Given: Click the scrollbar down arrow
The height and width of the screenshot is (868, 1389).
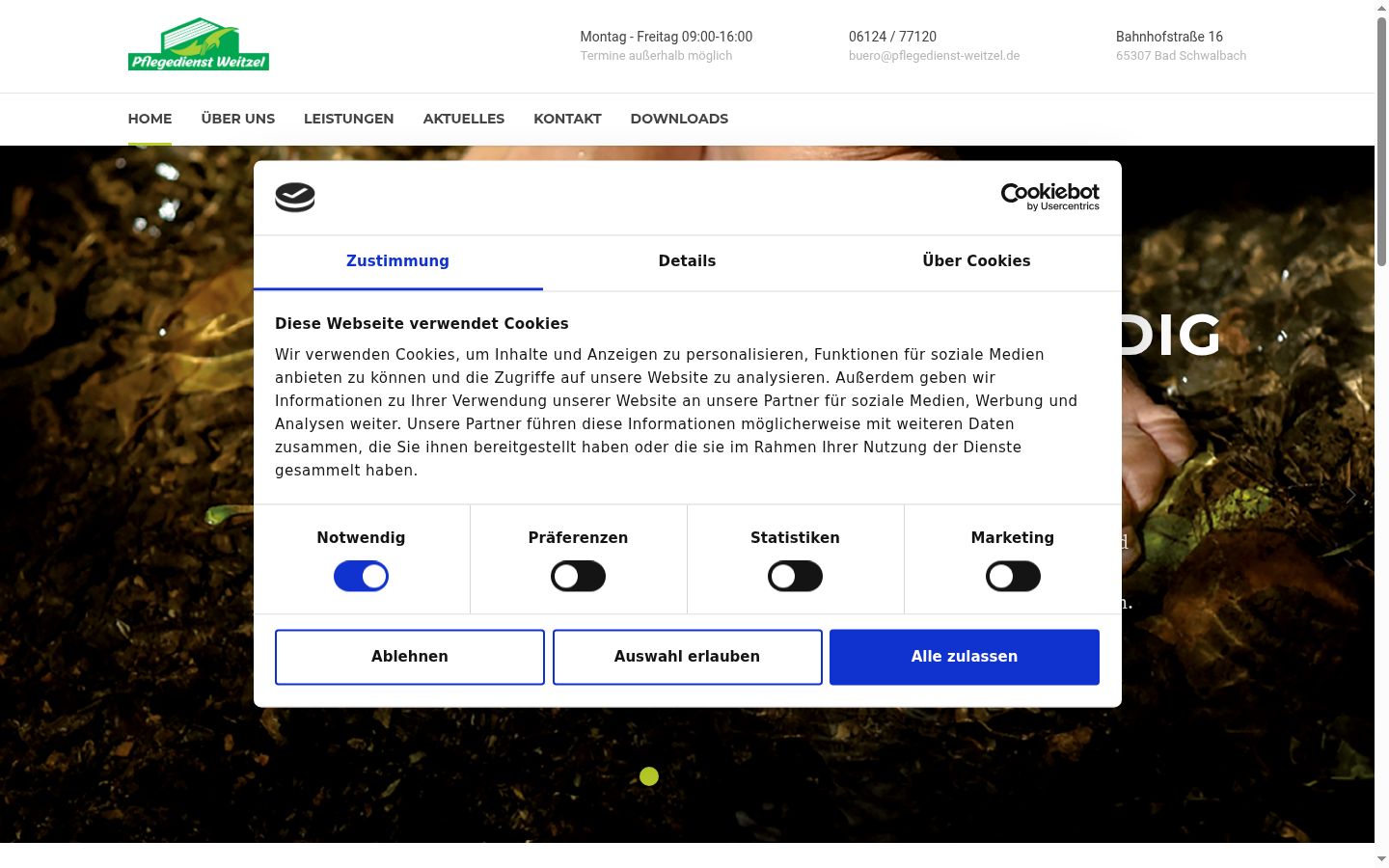Looking at the screenshot, I should [x=1381, y=859].
